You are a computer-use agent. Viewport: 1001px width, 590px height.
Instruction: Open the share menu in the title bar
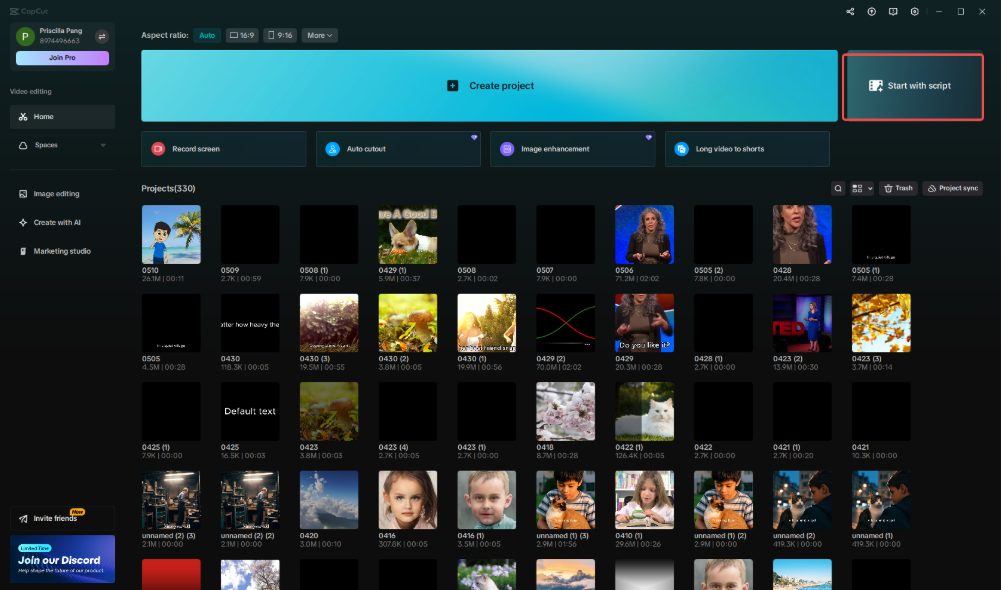point(849,12)
